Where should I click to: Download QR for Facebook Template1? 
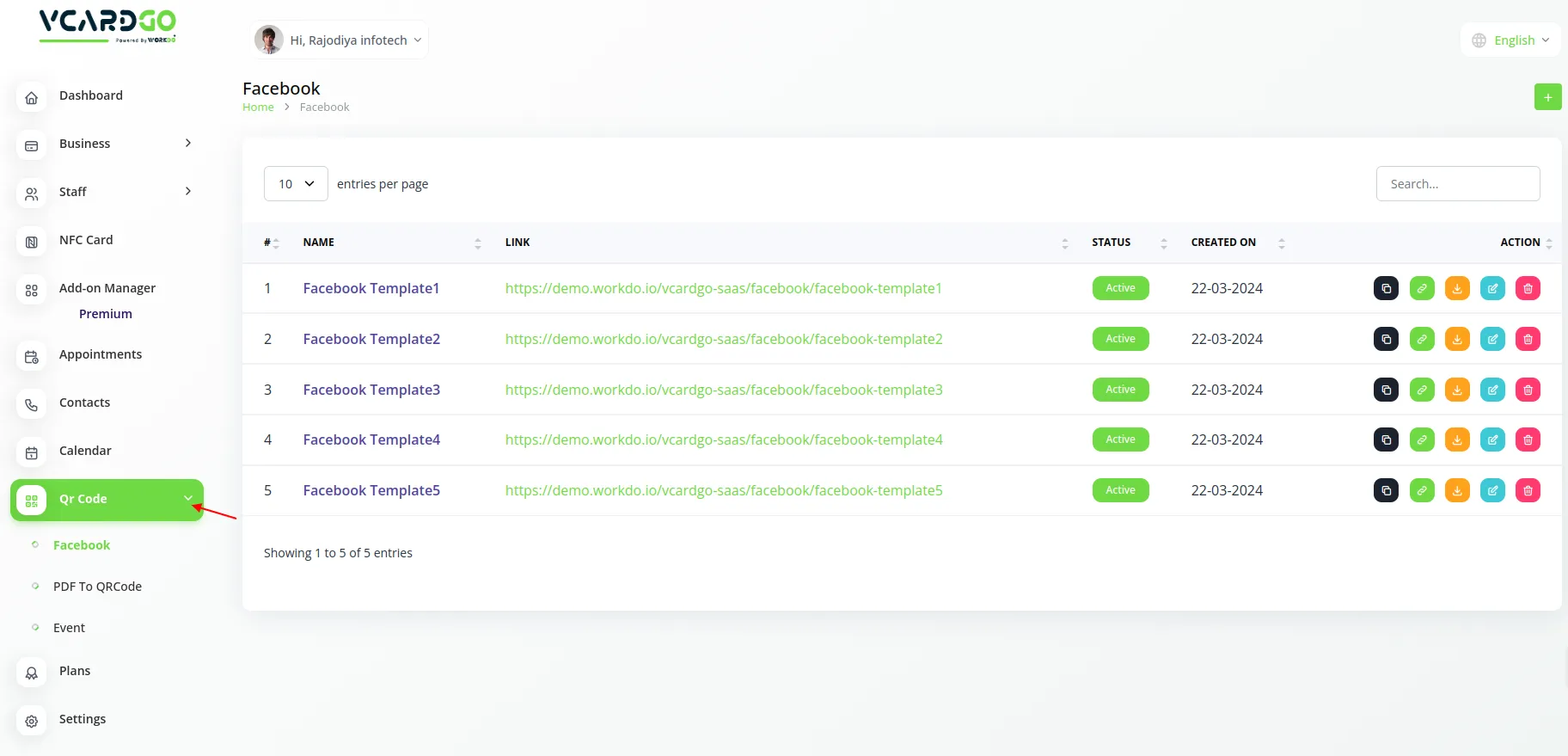click(x=1457, y=288)
